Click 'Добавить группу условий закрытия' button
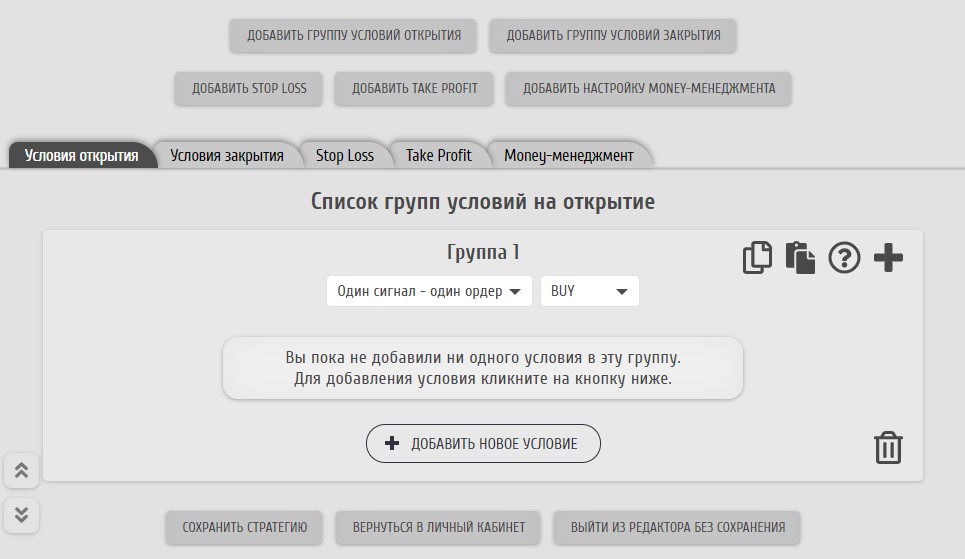This screenshot has height=559, width=965. (613, 35)
